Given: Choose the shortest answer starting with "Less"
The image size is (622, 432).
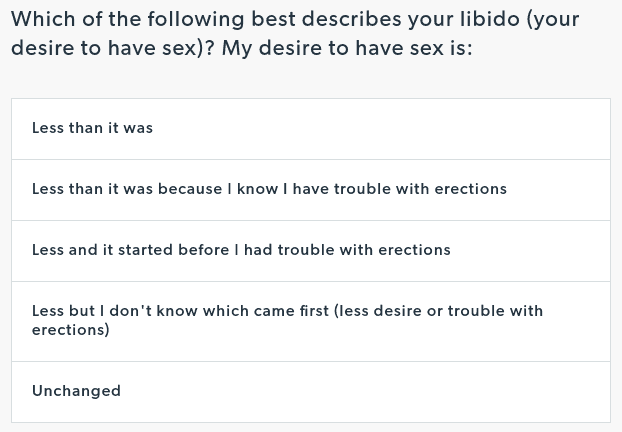Looking at the screenshot, I should point(310,129).
